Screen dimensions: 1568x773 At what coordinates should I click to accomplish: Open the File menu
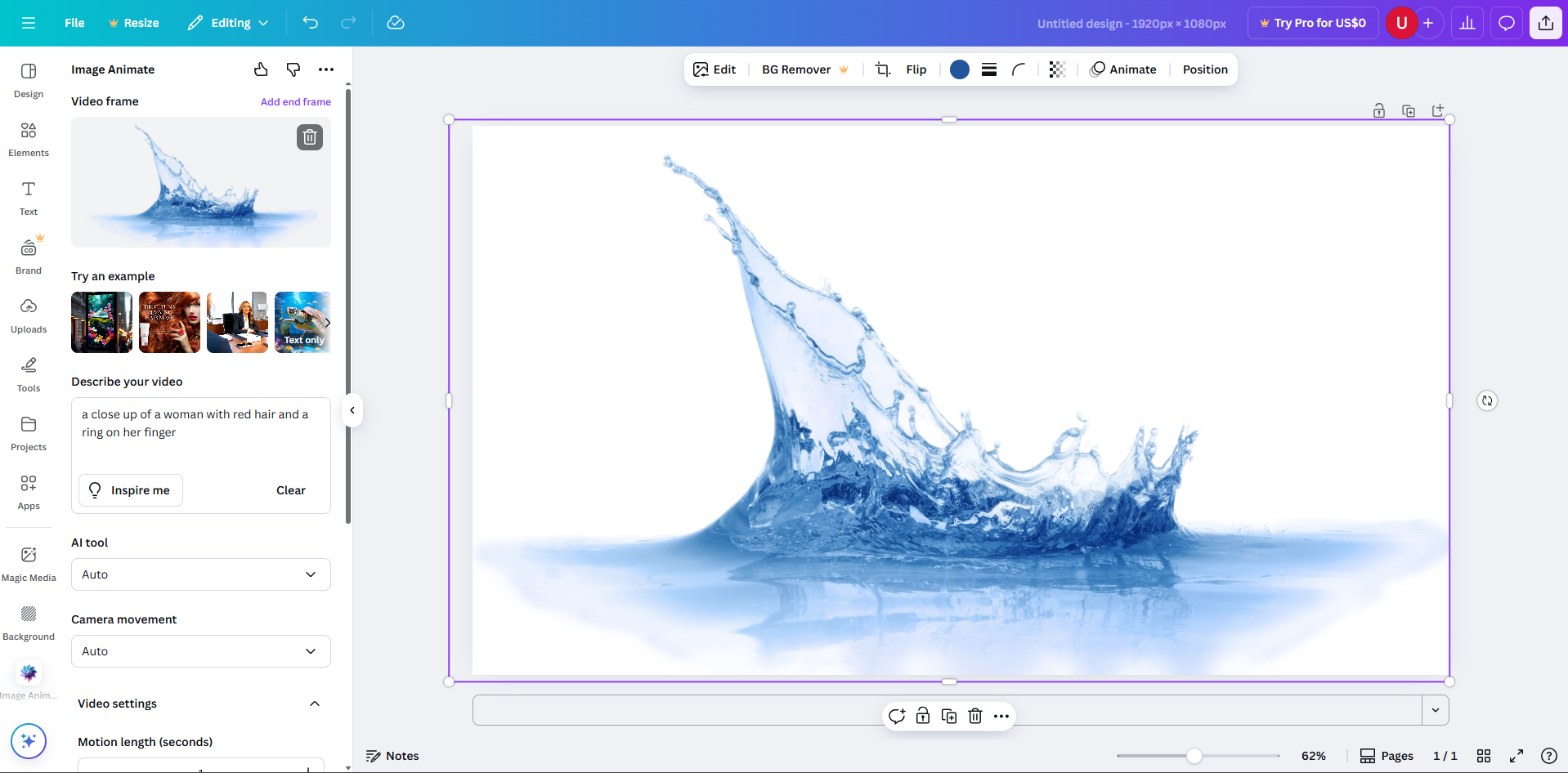click(x=74, y=23)
